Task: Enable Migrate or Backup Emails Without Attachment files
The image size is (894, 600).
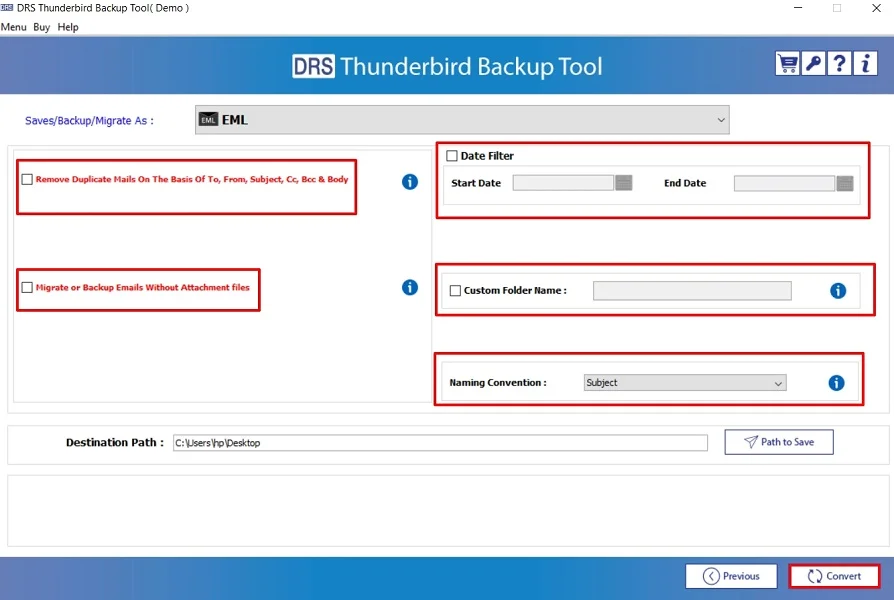Action: pos(26,287)
